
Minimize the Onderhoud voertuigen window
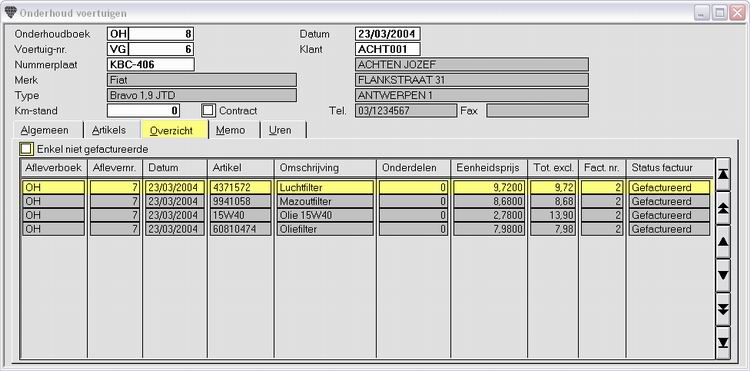pos(702,13)
